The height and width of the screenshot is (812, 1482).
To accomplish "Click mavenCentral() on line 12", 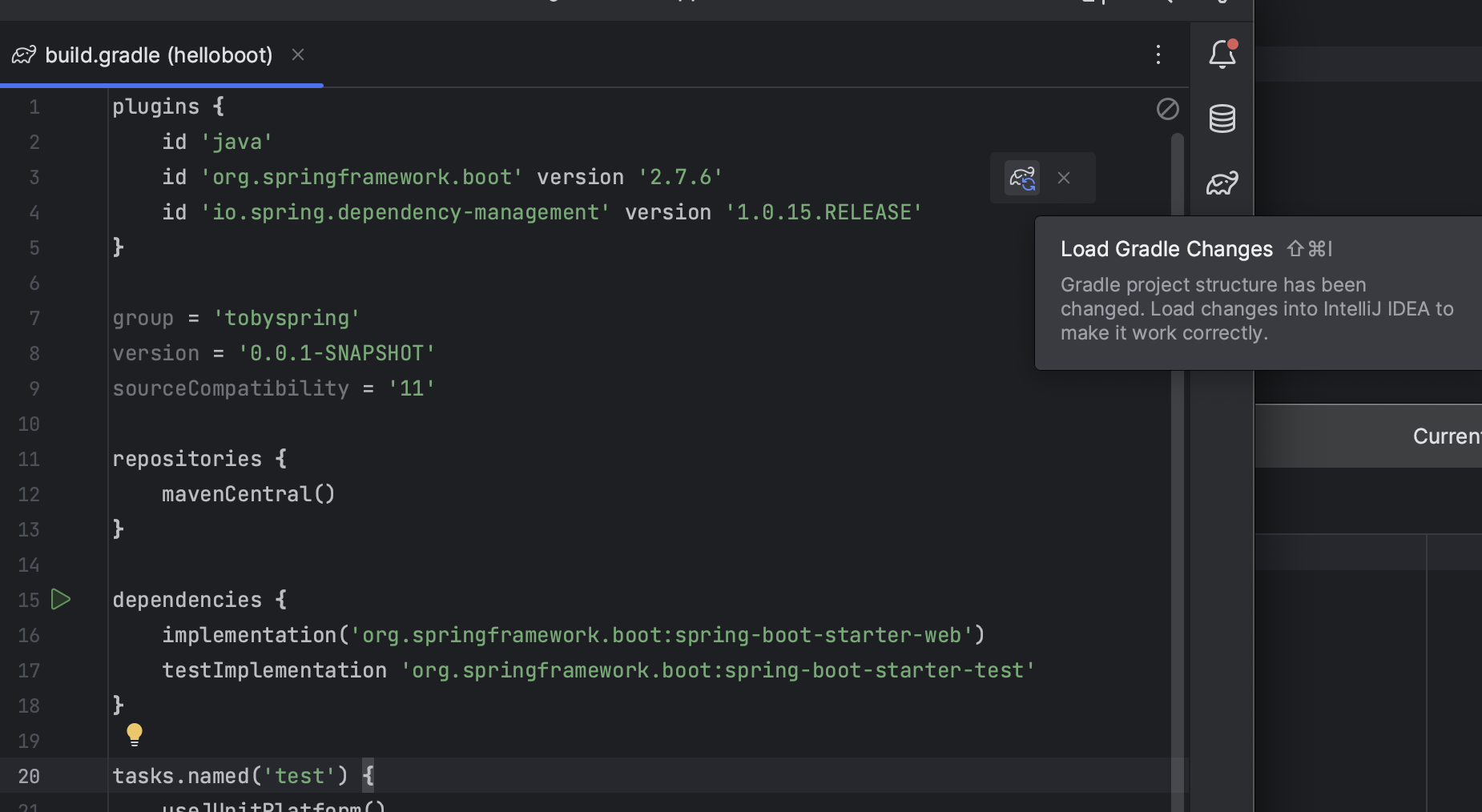I will 248,494.
